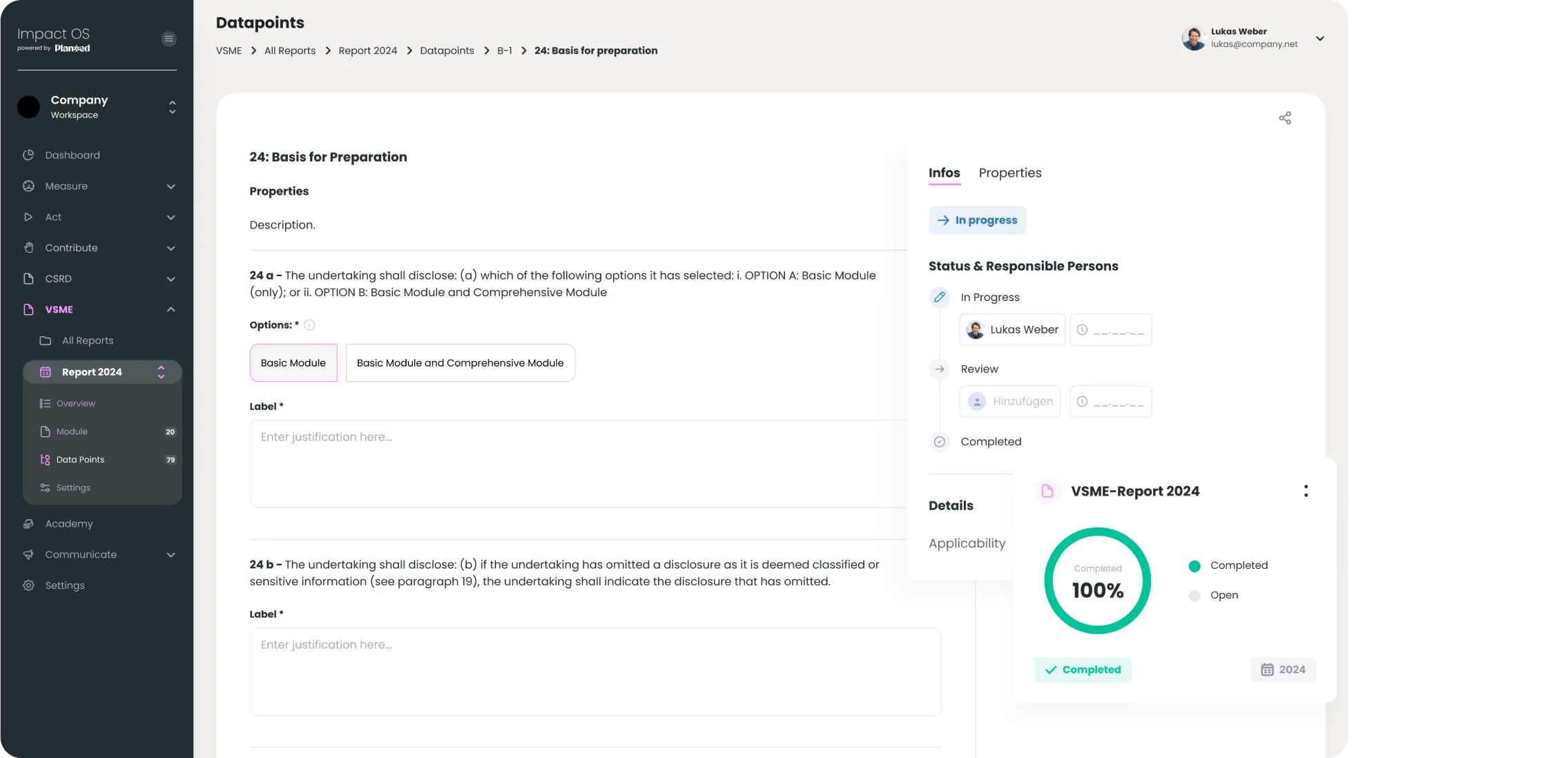
Task: Click the All Reports folder icon
Action: tap(46, 340)
